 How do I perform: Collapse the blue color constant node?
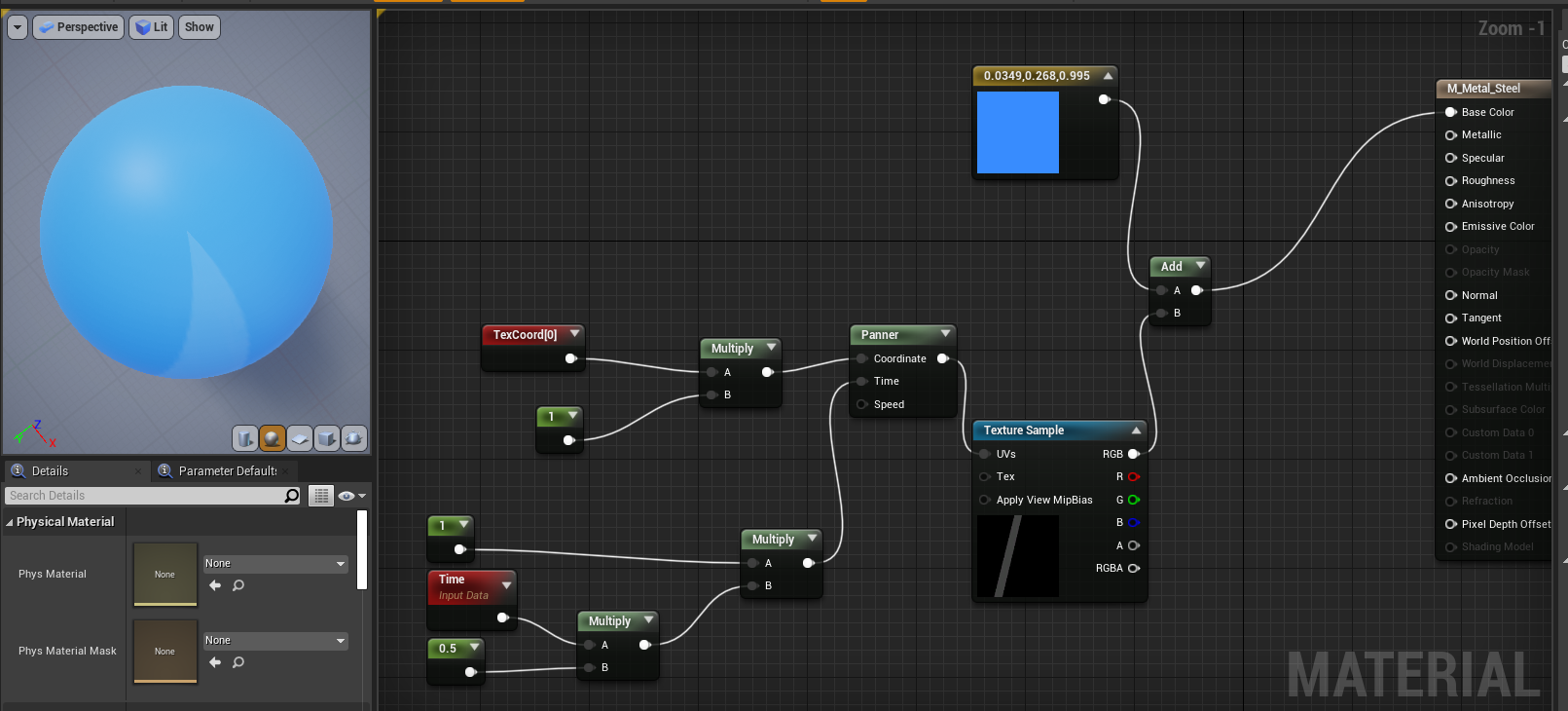tap(1108, 75)
